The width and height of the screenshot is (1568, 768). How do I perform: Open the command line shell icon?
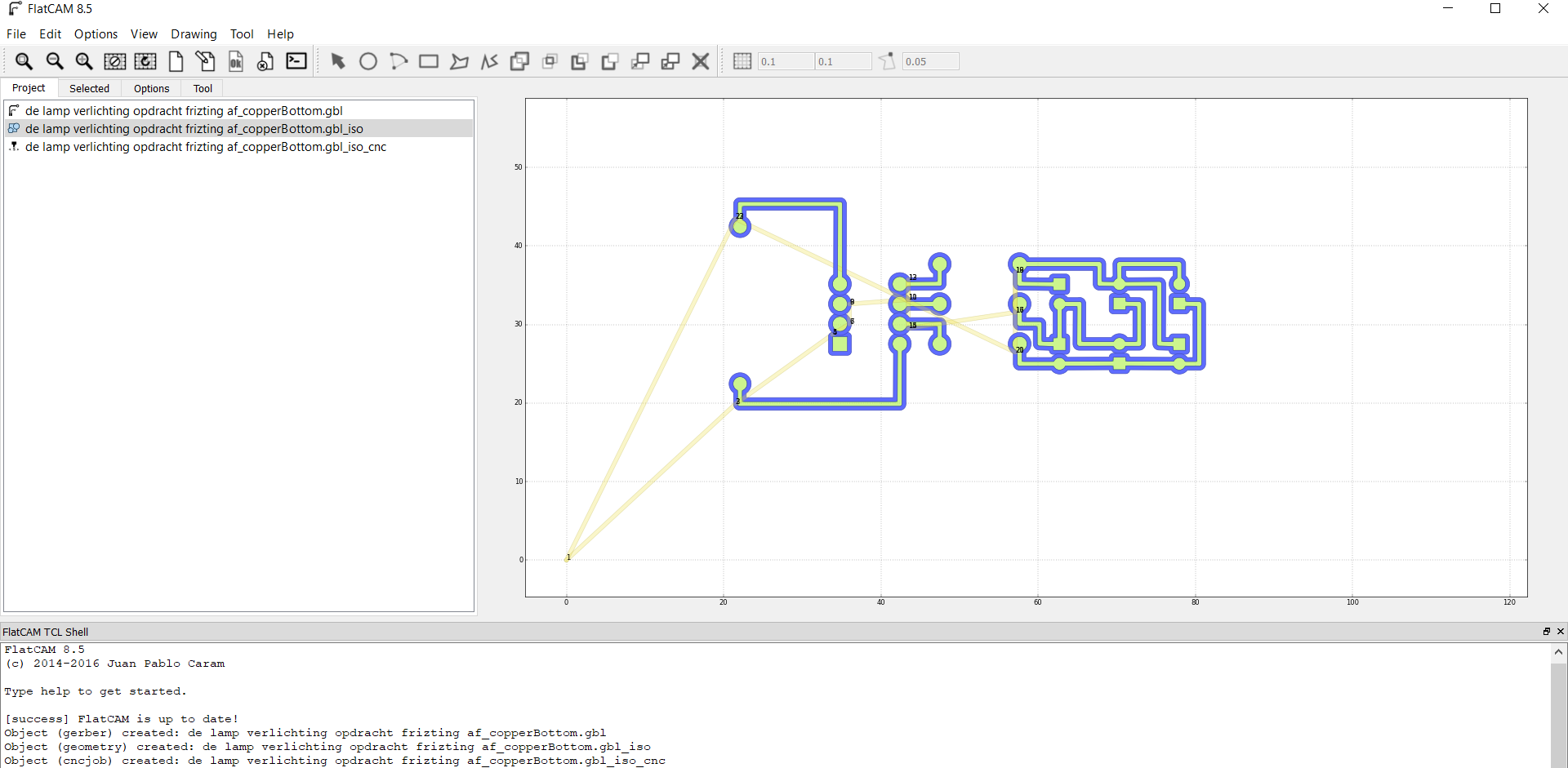pyautogui.click(x=296, y=61)
